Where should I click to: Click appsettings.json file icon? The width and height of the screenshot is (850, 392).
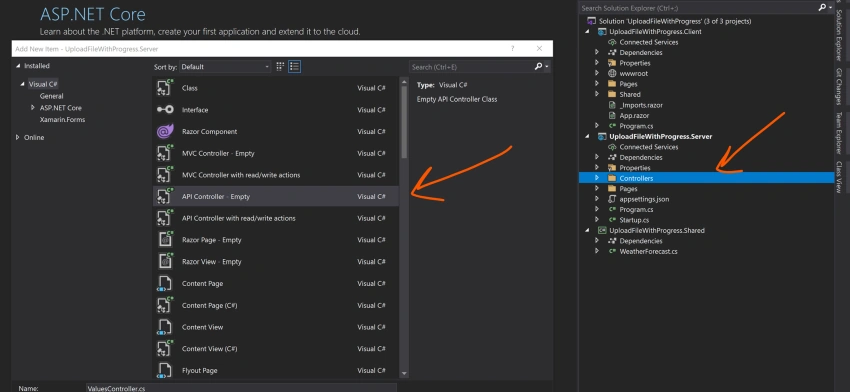[611, 199]
